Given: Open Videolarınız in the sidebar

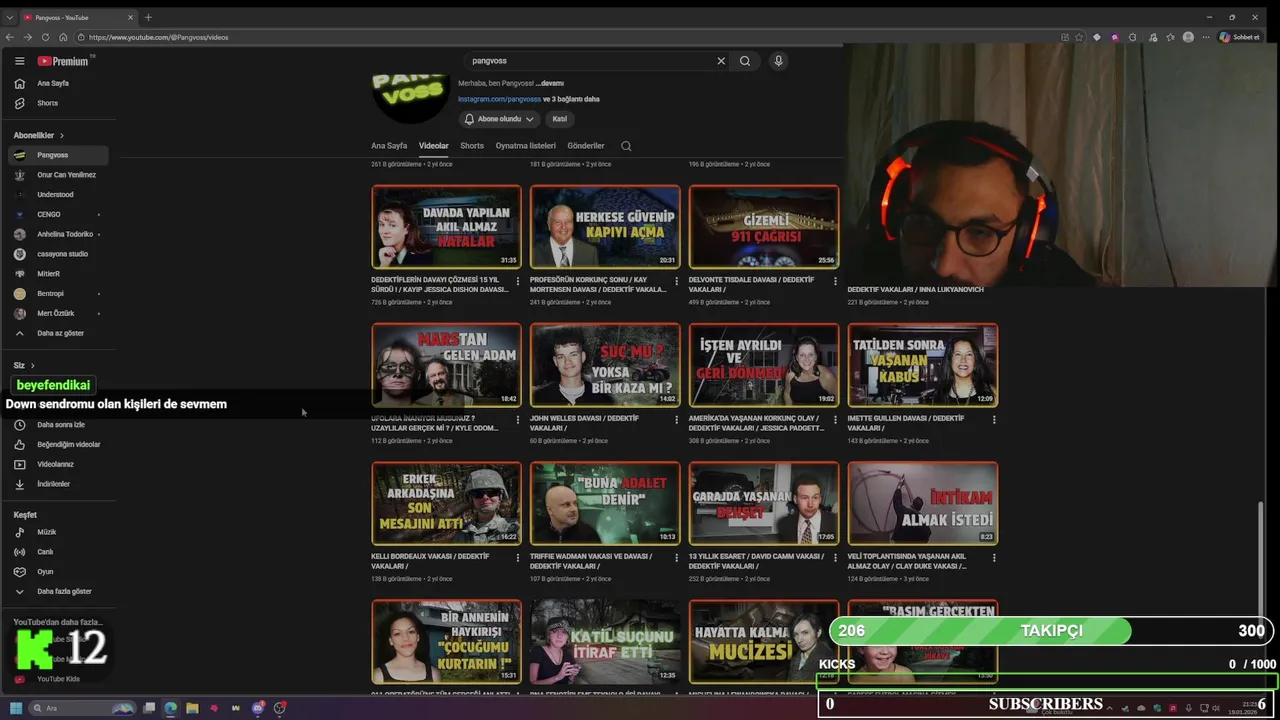Looking at the screenshot, I should pos(60,464).
